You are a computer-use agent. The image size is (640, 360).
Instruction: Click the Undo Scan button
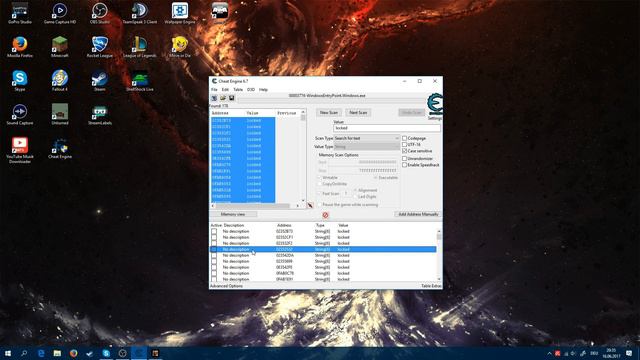click(x=411, y=113)
